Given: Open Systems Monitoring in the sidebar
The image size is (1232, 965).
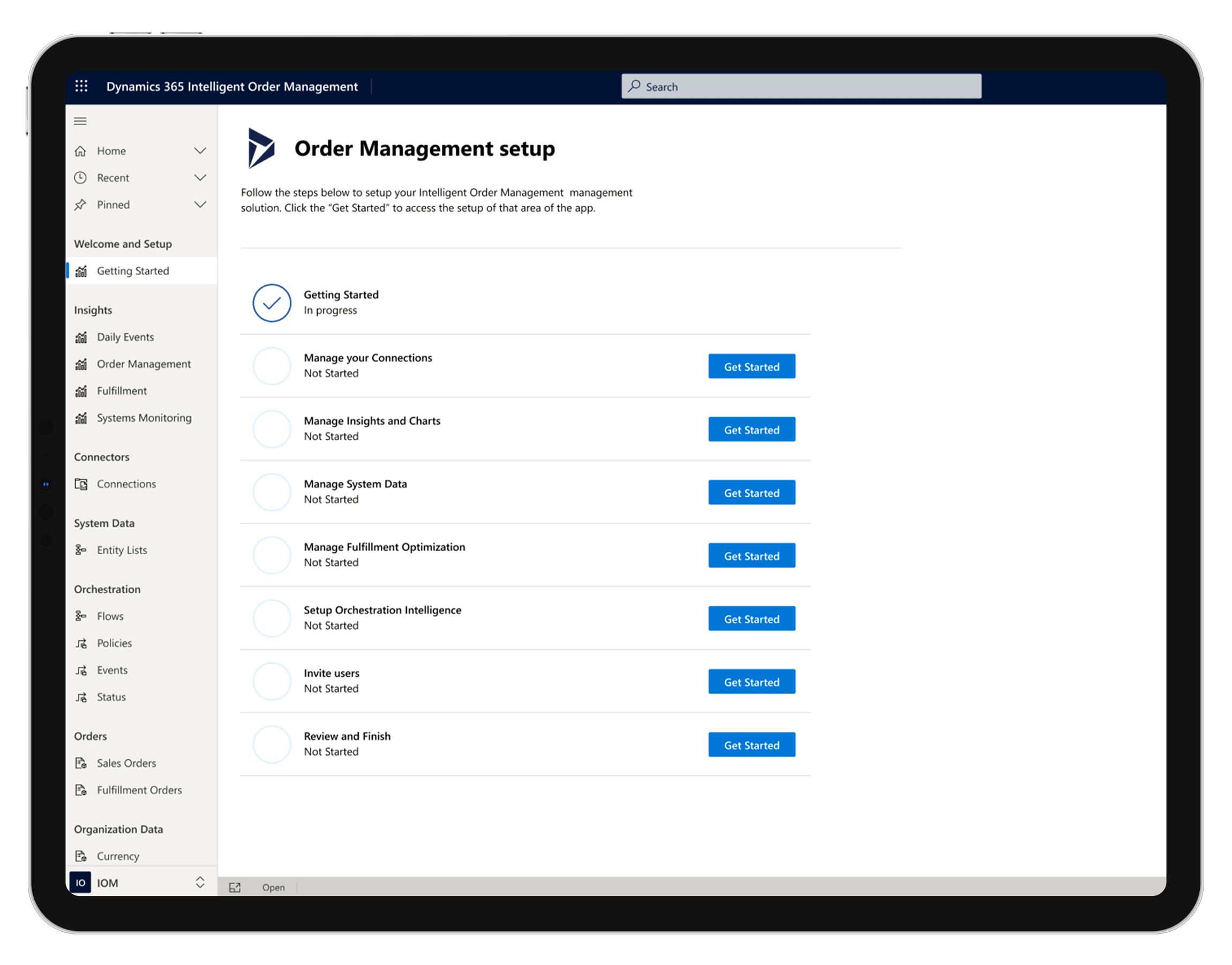Looking at the screenshot, I should [141, 418].
